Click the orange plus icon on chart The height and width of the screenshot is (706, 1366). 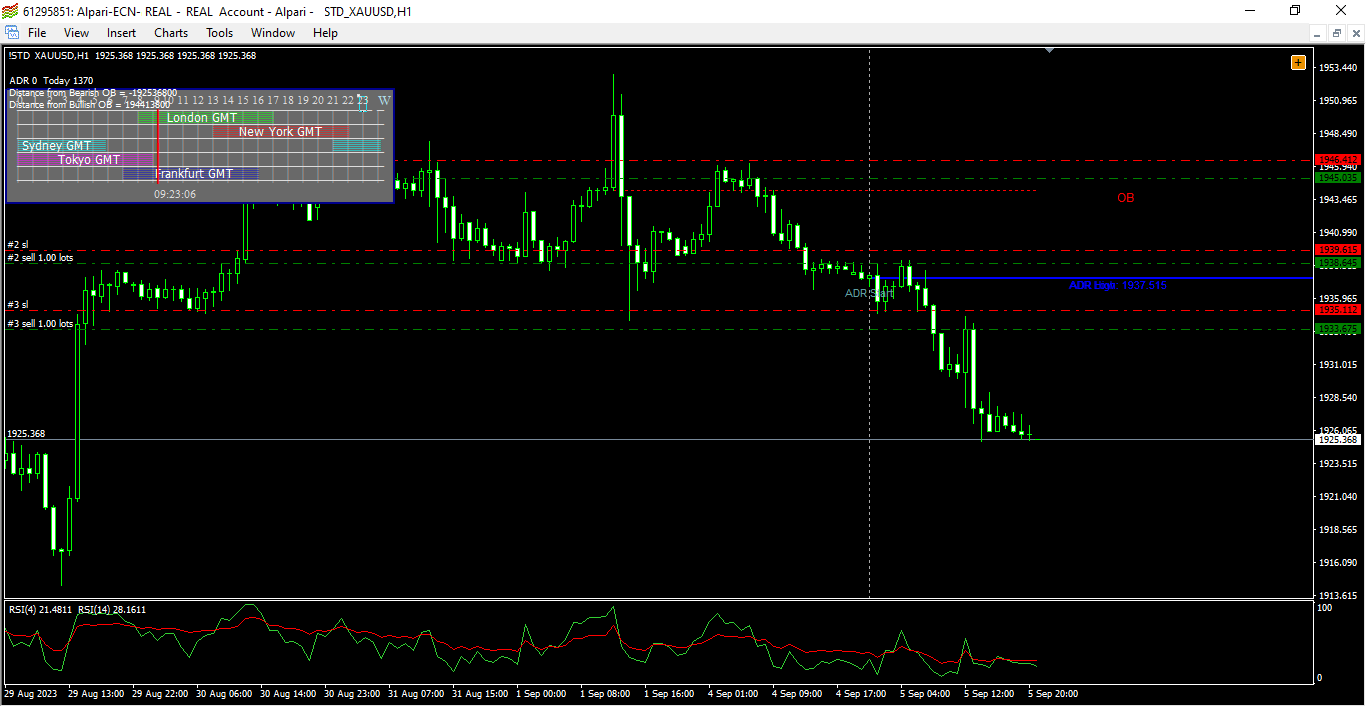pyautogui.click(x=1298, y=62)
